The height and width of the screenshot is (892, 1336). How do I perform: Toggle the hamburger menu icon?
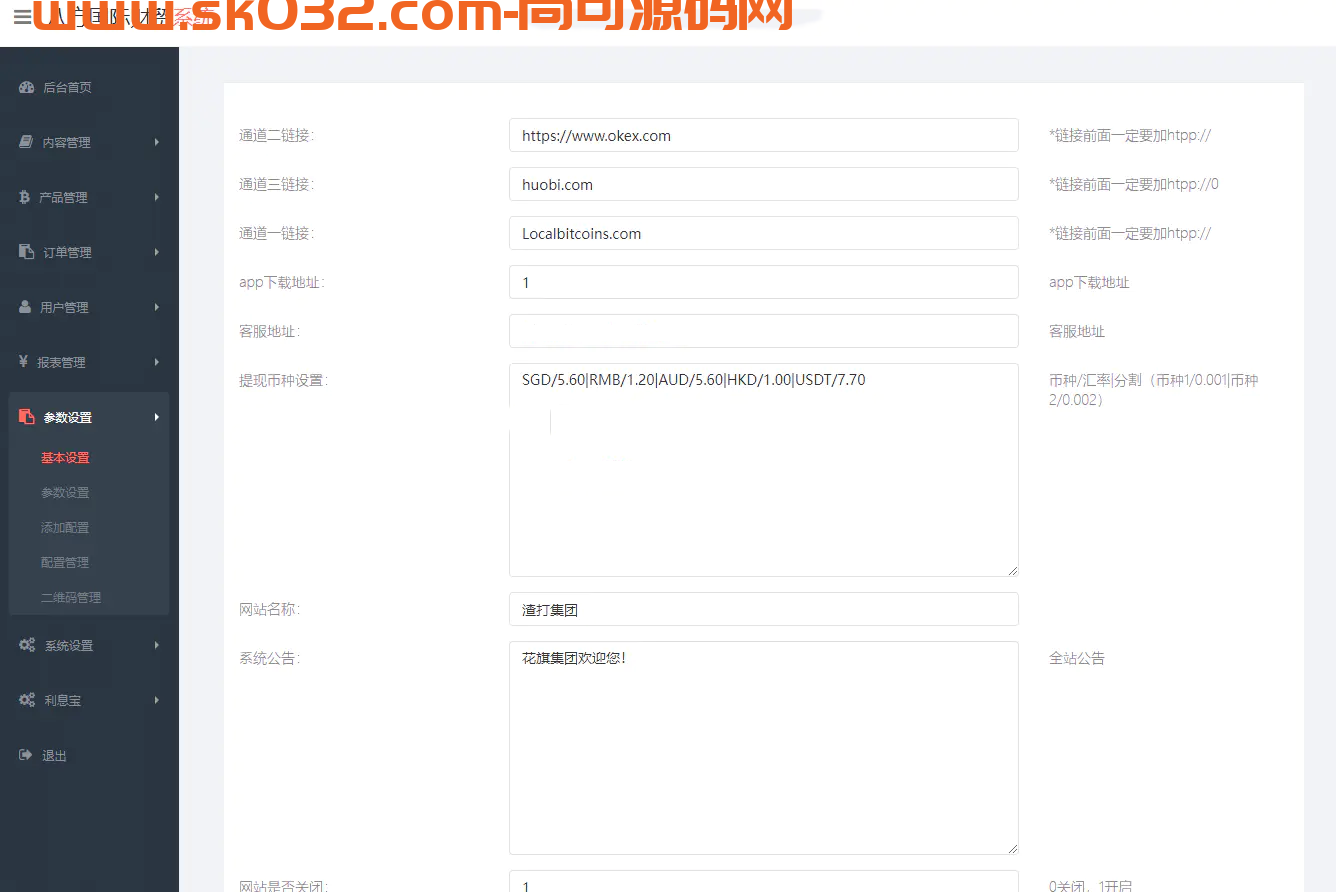[22, 17]
